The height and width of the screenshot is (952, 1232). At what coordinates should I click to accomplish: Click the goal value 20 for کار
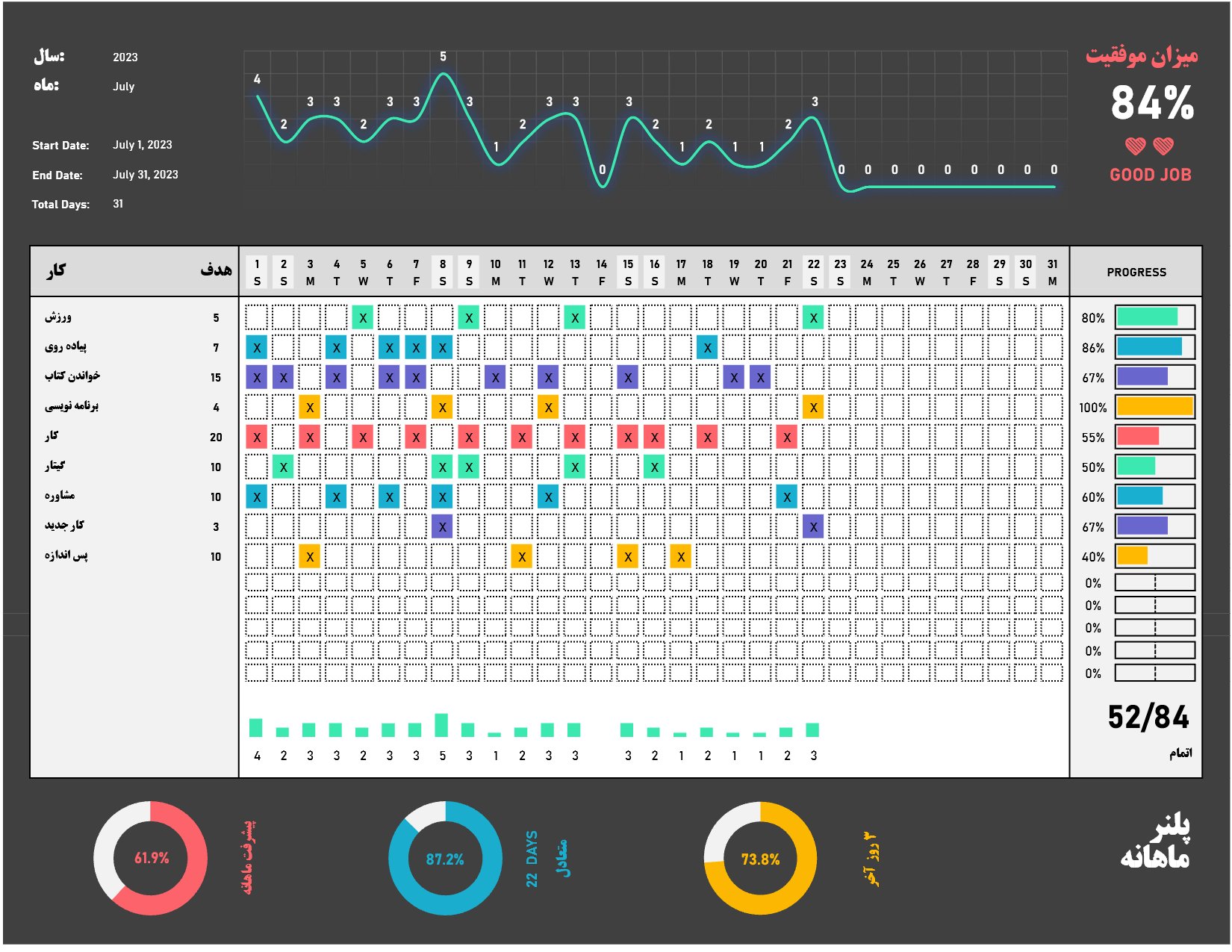(216, 438)
